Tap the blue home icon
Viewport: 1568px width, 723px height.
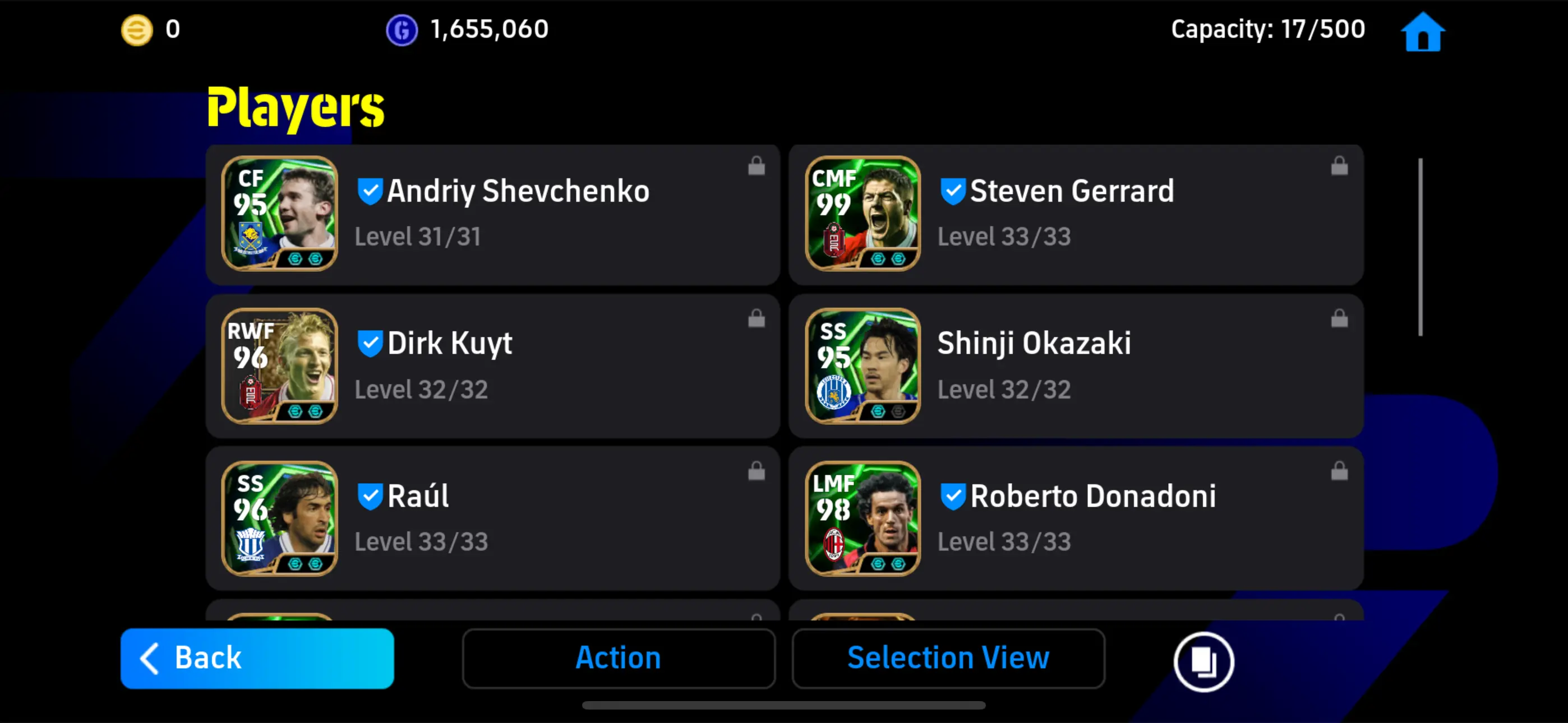1423,31
